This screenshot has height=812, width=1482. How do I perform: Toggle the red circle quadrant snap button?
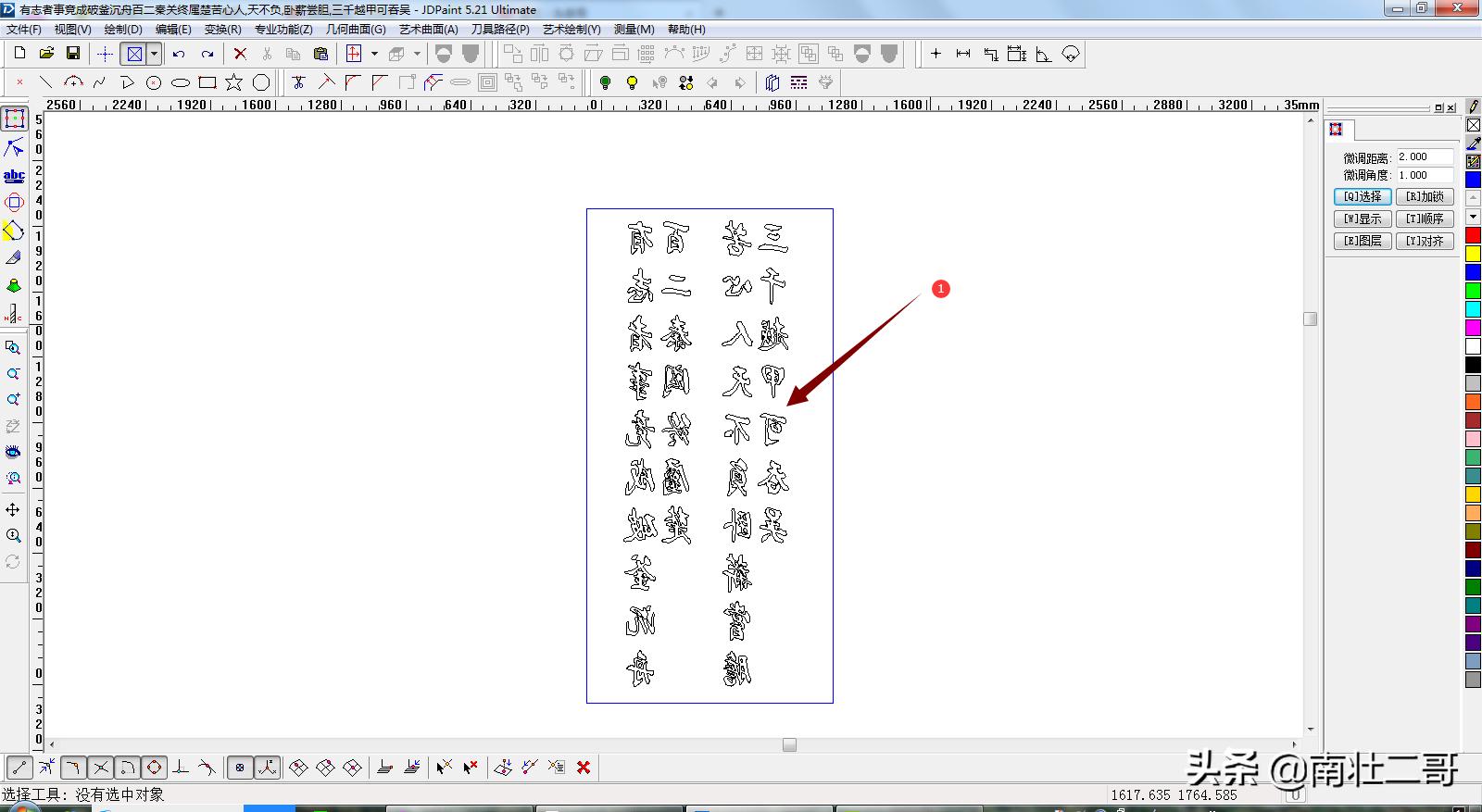point(154,767)
